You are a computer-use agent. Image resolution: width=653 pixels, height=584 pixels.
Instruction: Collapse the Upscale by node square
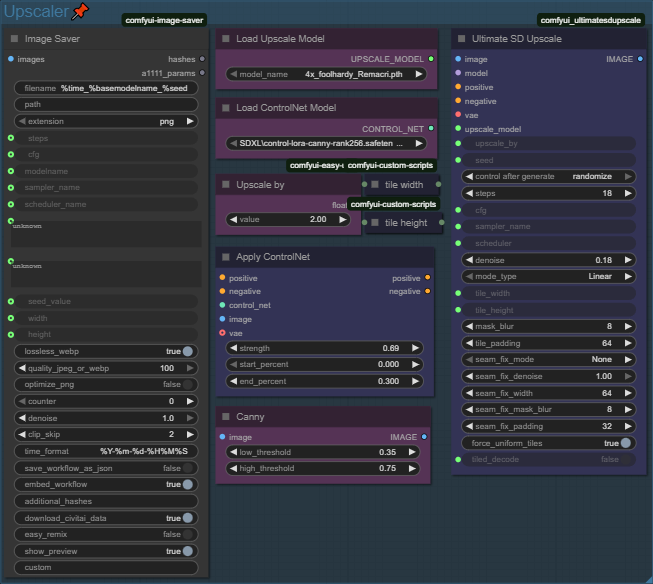pyautogui.click(x=226, y=185)
